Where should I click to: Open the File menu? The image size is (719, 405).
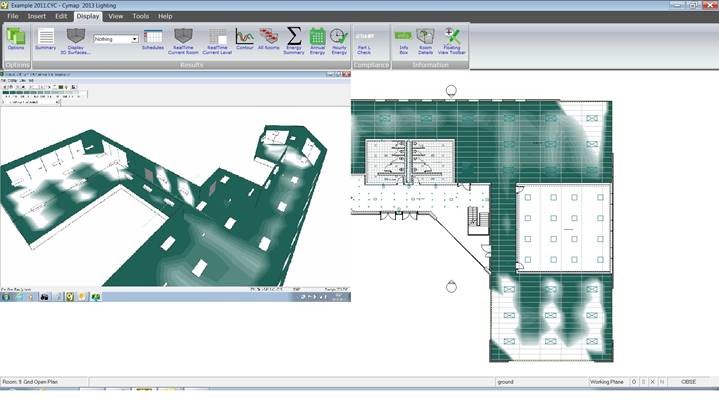click(13, 16)
